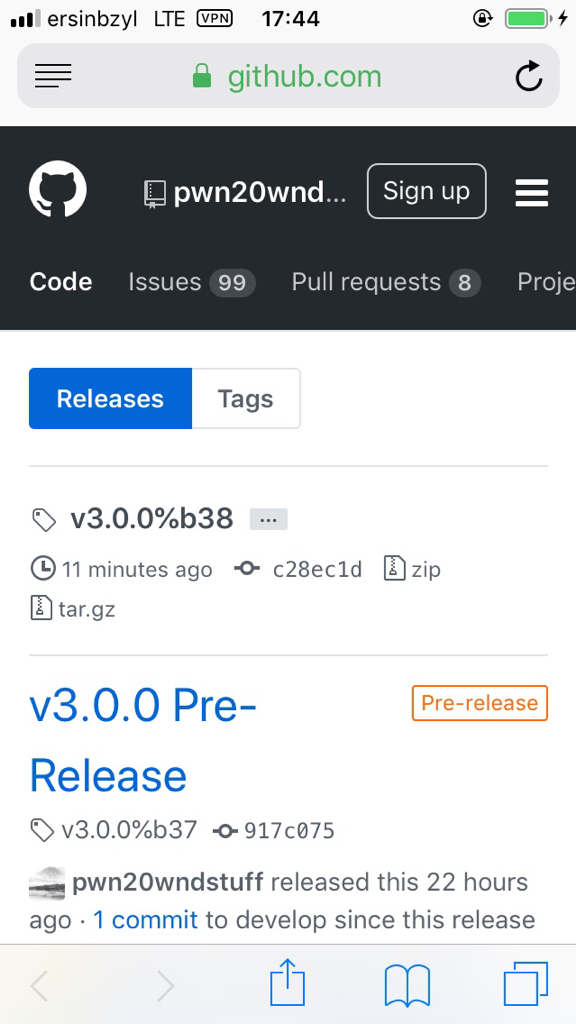This screenshot has width=576, height=1024.
Task: Go back with Safari back arrow
Action: point(39,985)
